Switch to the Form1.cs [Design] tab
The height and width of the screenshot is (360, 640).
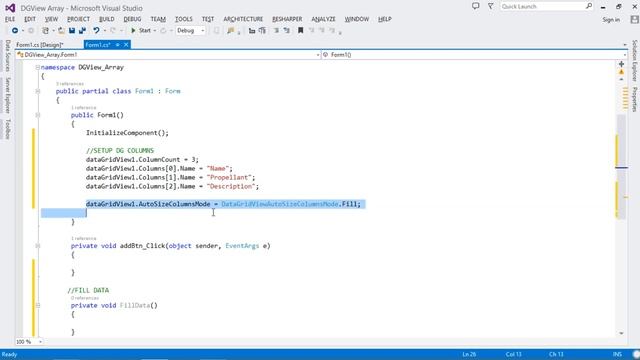point(40,45)
